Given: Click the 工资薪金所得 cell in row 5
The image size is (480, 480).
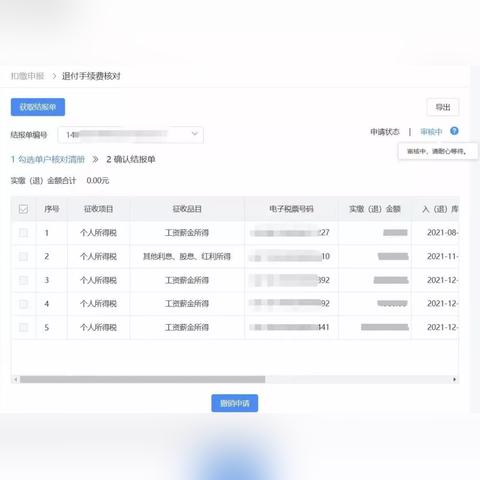Looking at the screenshot, I should 187,327.
